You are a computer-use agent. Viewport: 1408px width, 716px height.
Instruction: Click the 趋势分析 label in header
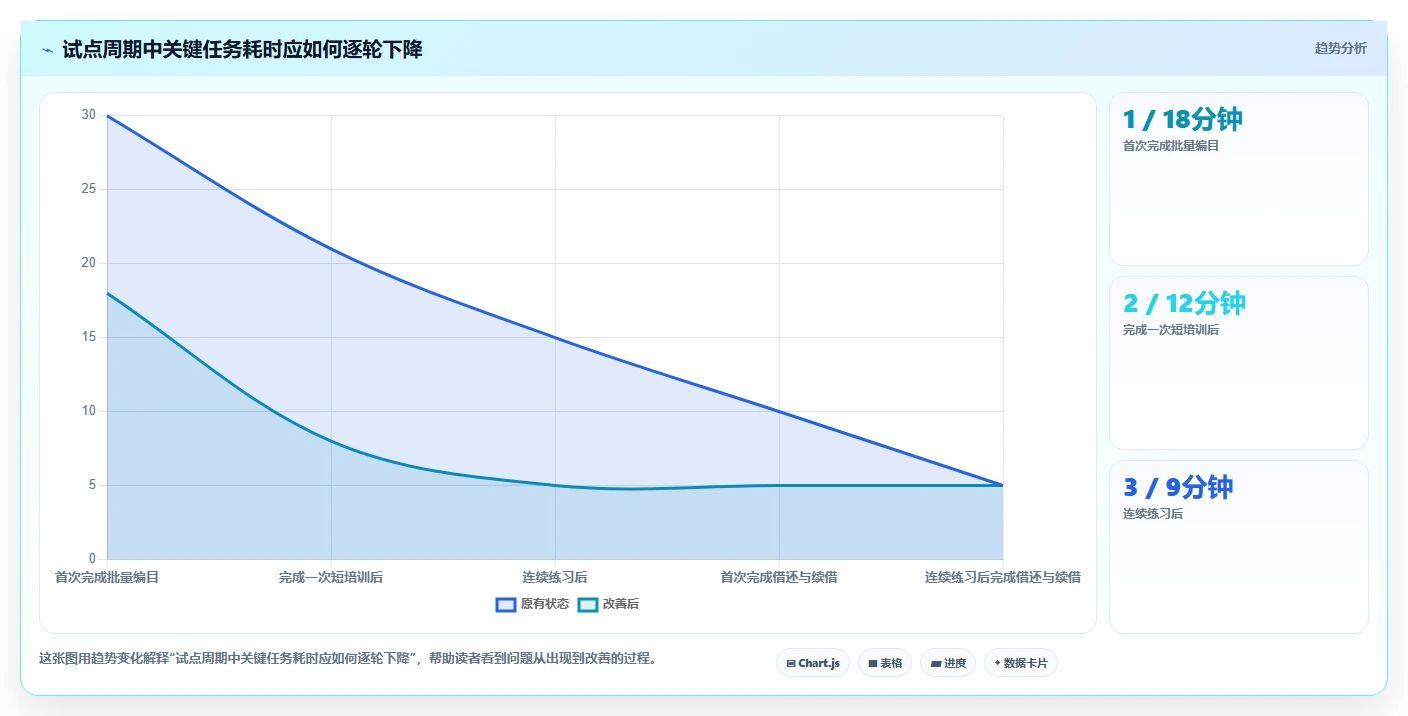(x=1340, y=48)
